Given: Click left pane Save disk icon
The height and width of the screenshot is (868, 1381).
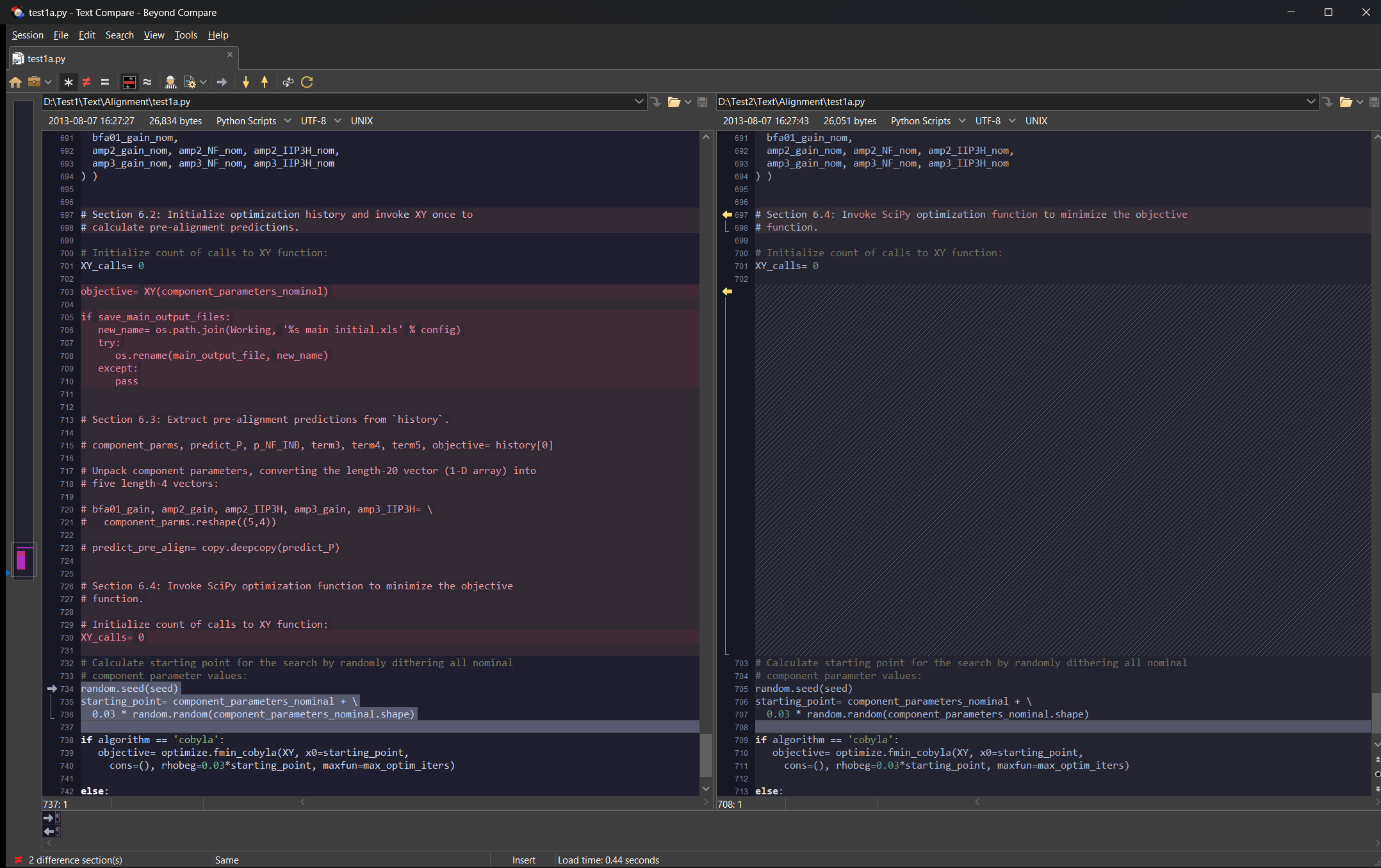Looking at the screenshot, I should coord(702,102).
